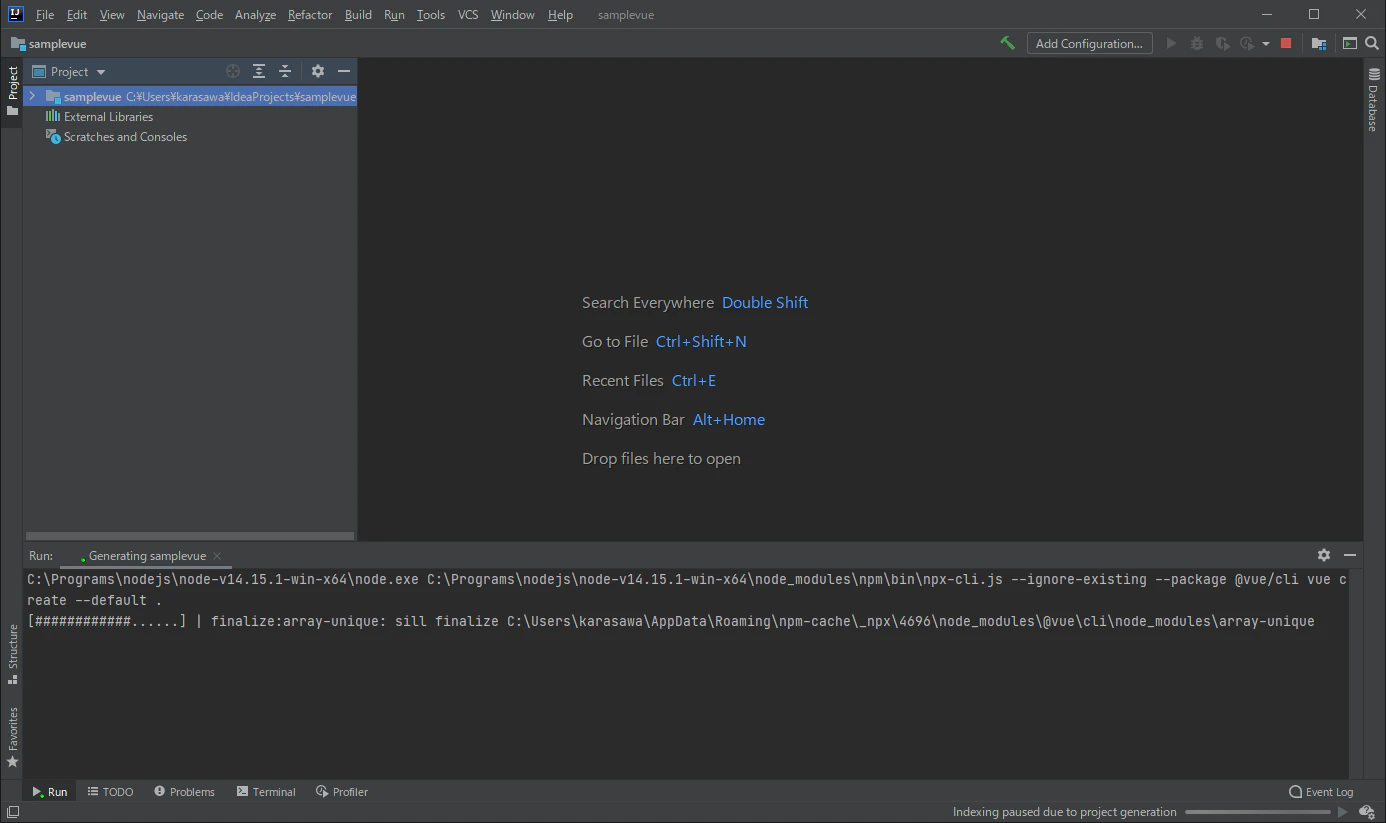Click the indexing progress bar in status bar
This screenshot has width=1386, height=823.
pos(1256,812)
